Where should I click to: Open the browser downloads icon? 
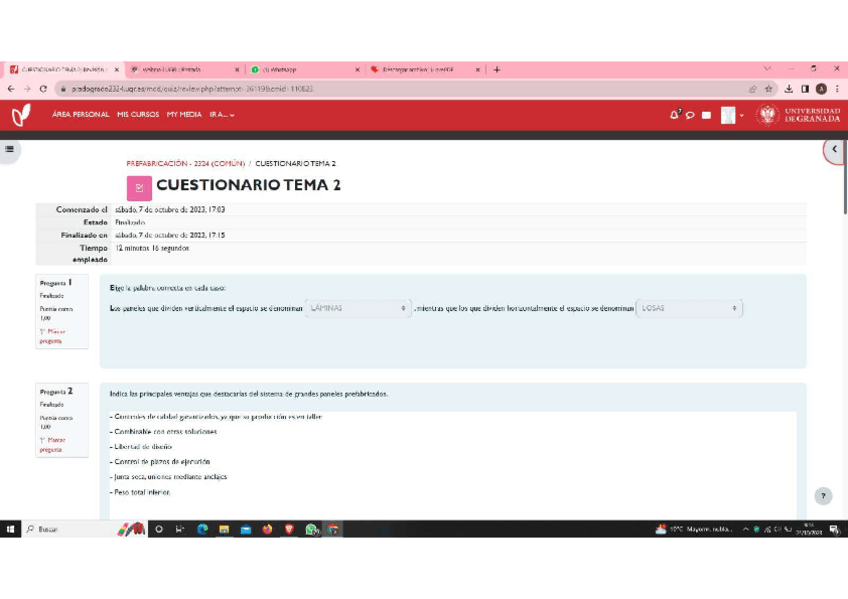click(x=789, y=89)
